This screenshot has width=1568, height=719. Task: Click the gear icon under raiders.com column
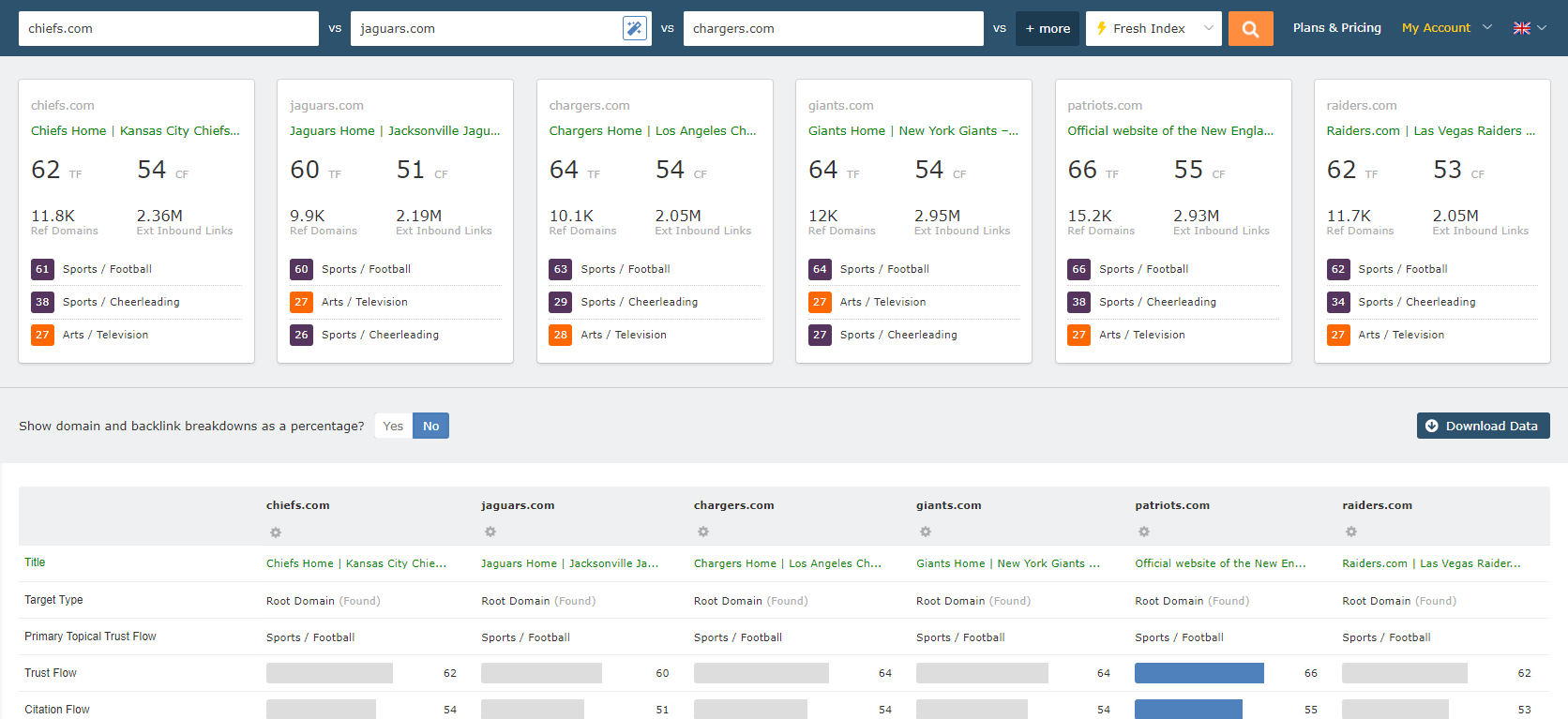1351,532
